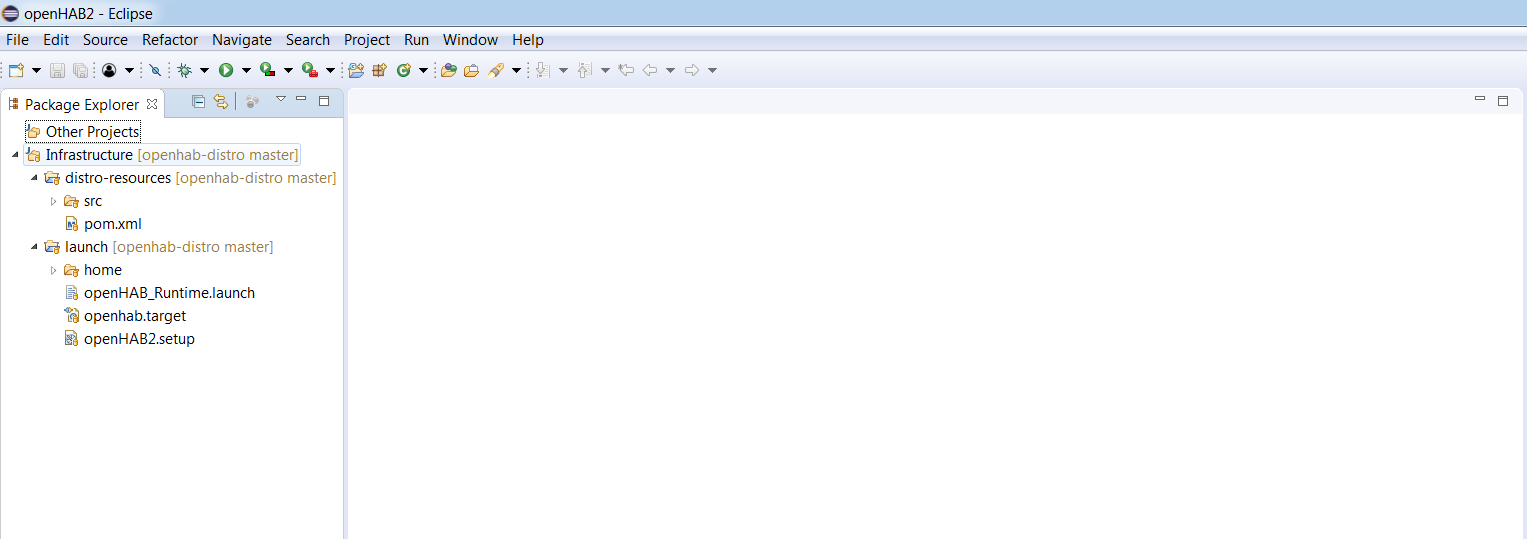Open the Search menu
Image resolution: width=1527 pixels, height=539 pixels.
[308, 40]
